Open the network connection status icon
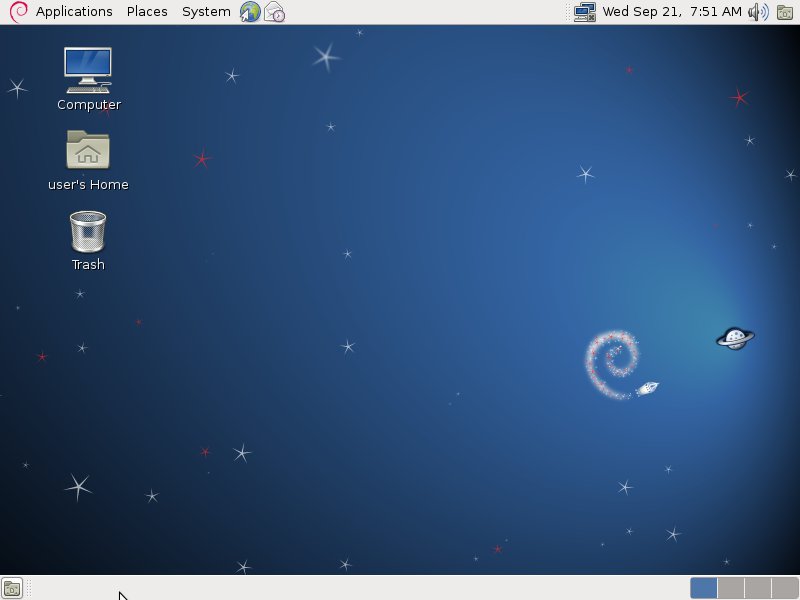The height and width of the screenshot is (600, 800). tap(585, 12)
